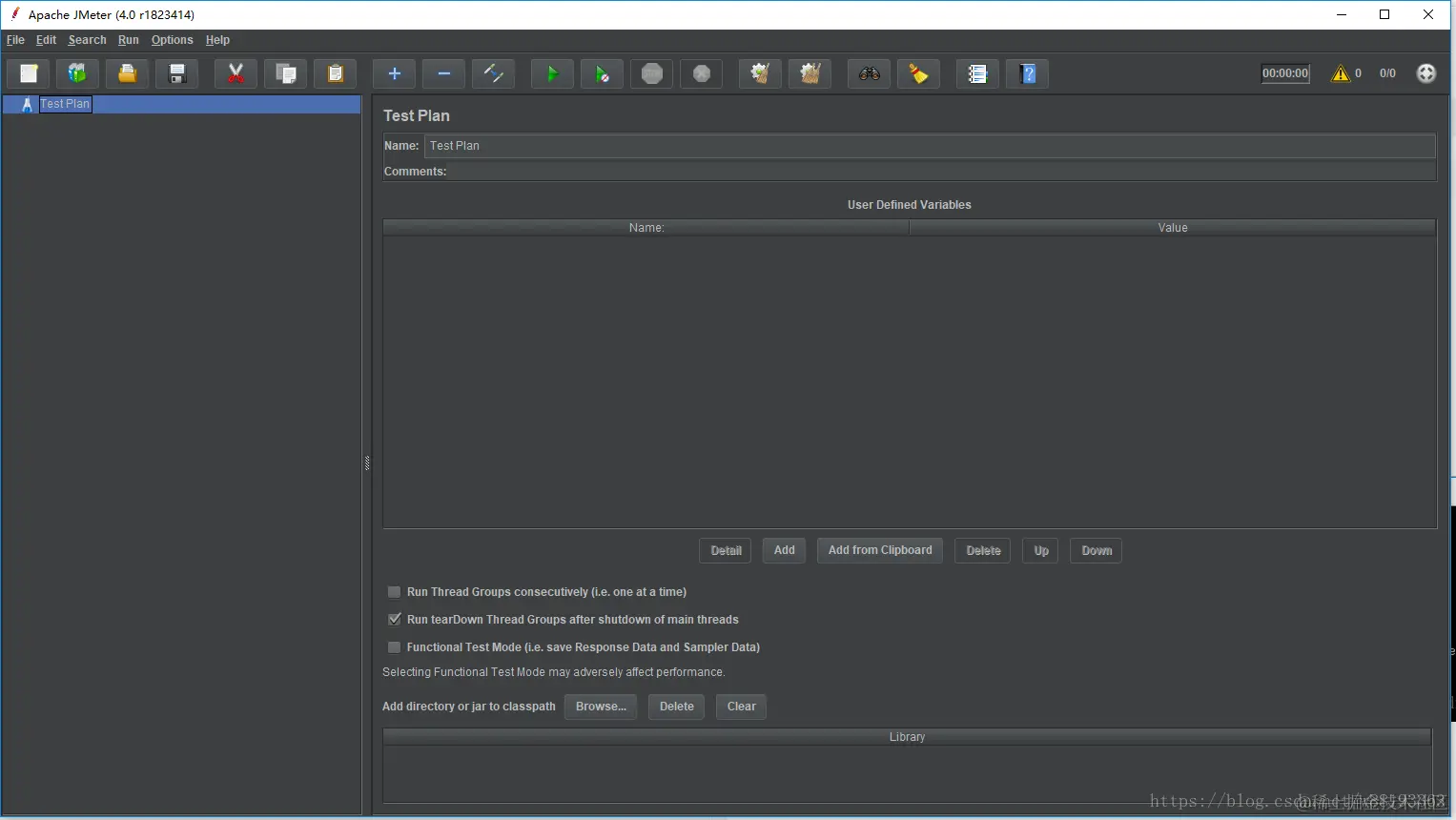1456x820 pixels.
Task: Open the Options menu
Action: point(172,40)
